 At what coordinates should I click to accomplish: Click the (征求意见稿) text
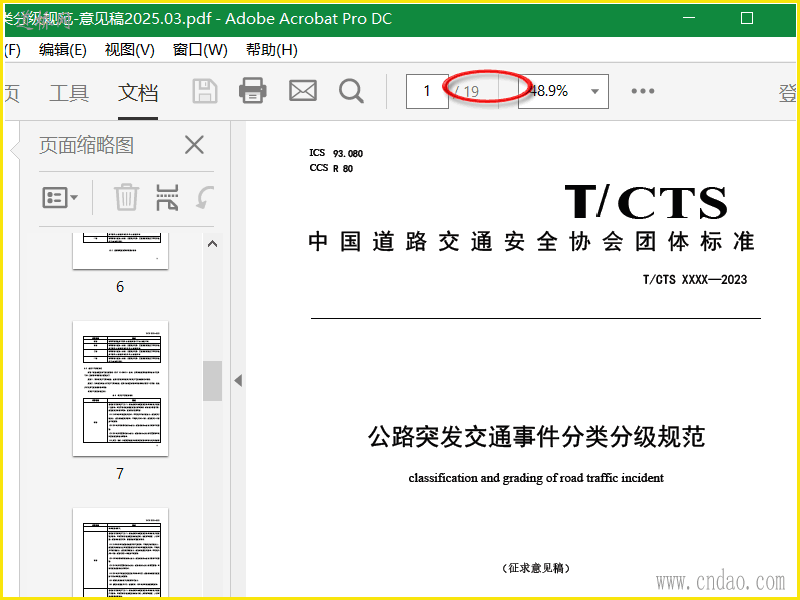coord(536,568)
